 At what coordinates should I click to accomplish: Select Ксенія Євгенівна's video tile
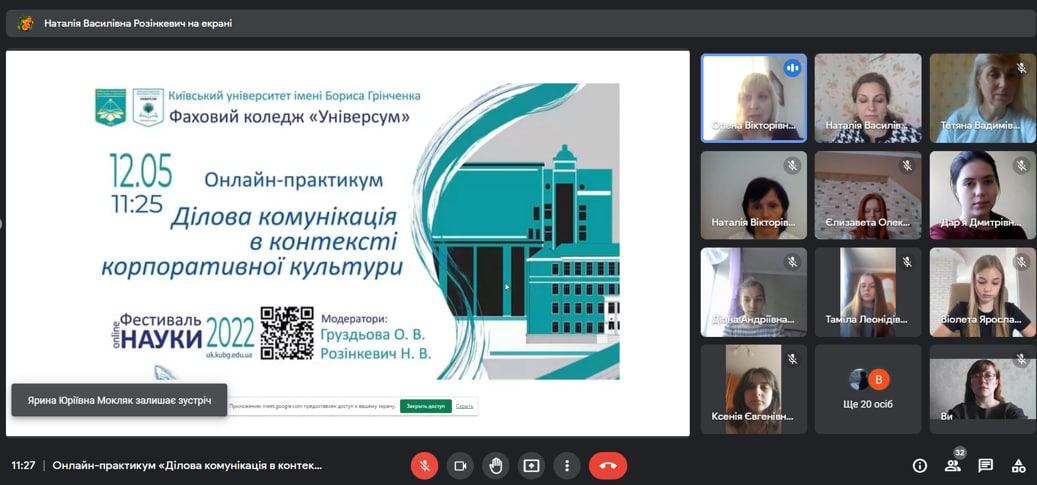point(754,389)
